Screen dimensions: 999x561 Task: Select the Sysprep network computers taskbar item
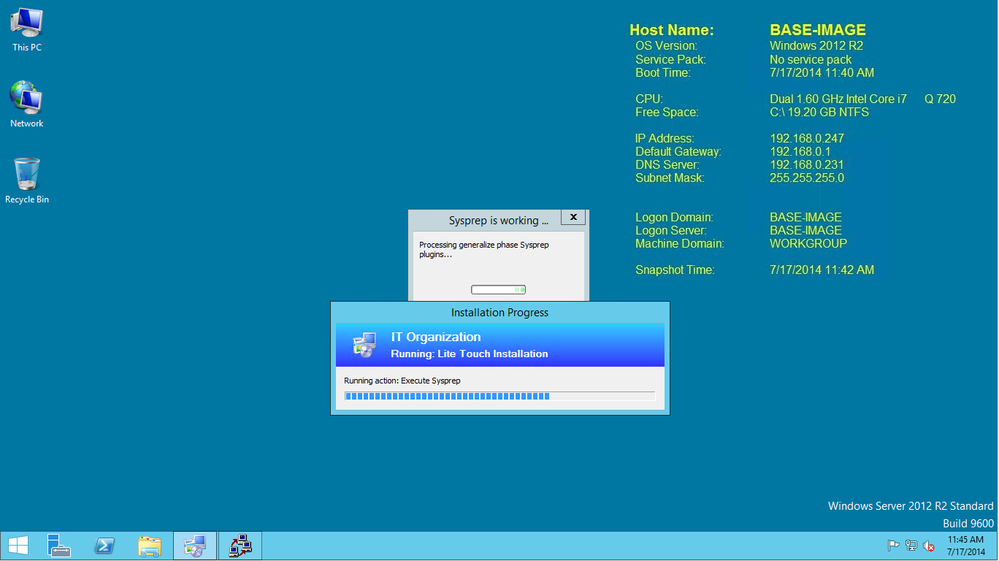240,546
